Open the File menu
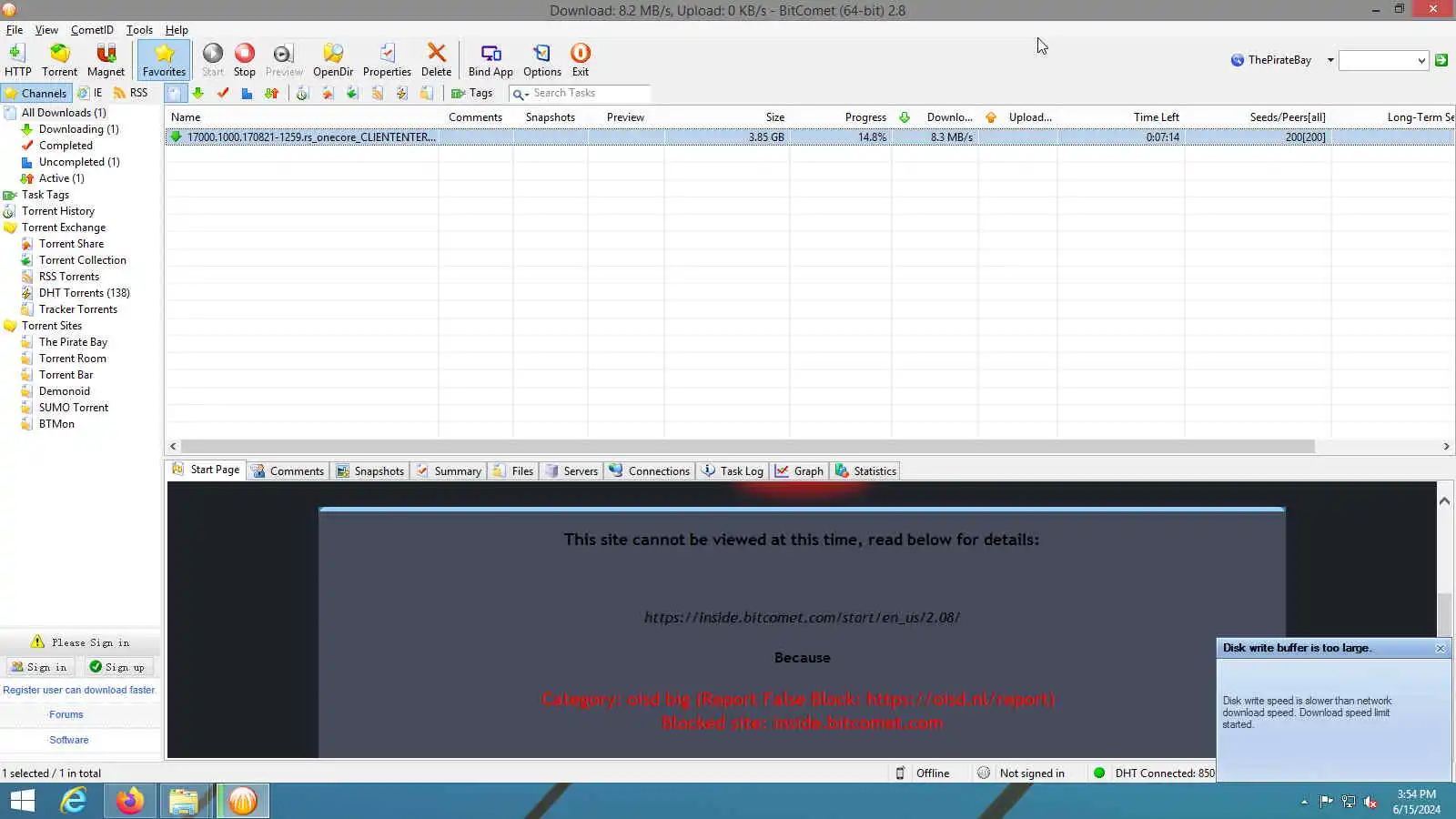Viewport: 1456px width, 819px height. point(15,30)
